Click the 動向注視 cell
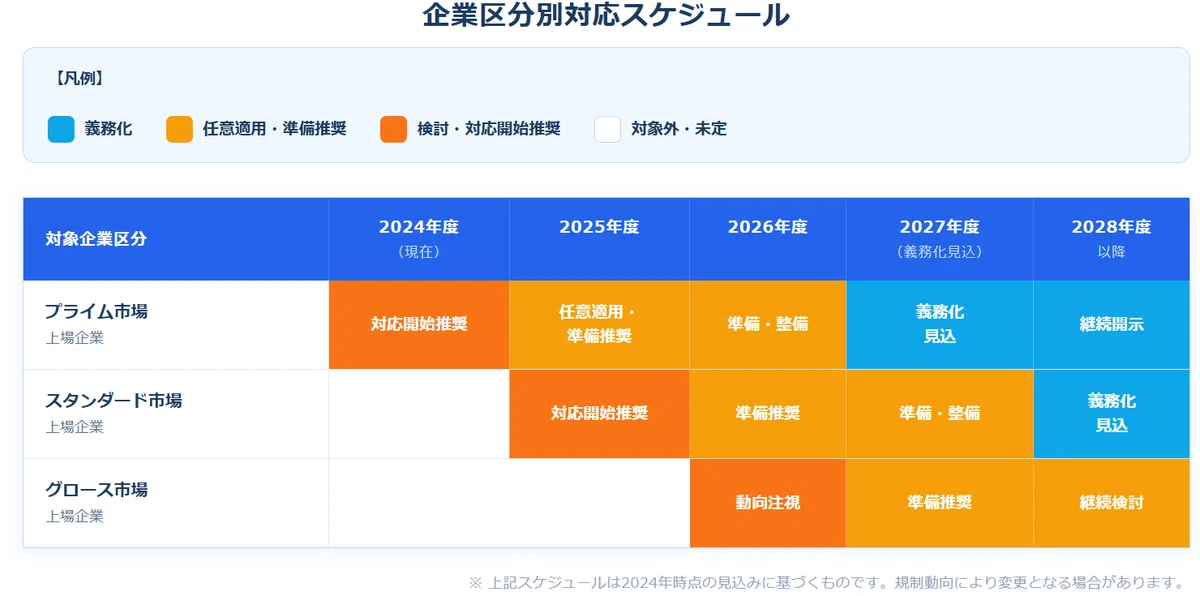Screen dimensions: 1200x596 [768, 503]
